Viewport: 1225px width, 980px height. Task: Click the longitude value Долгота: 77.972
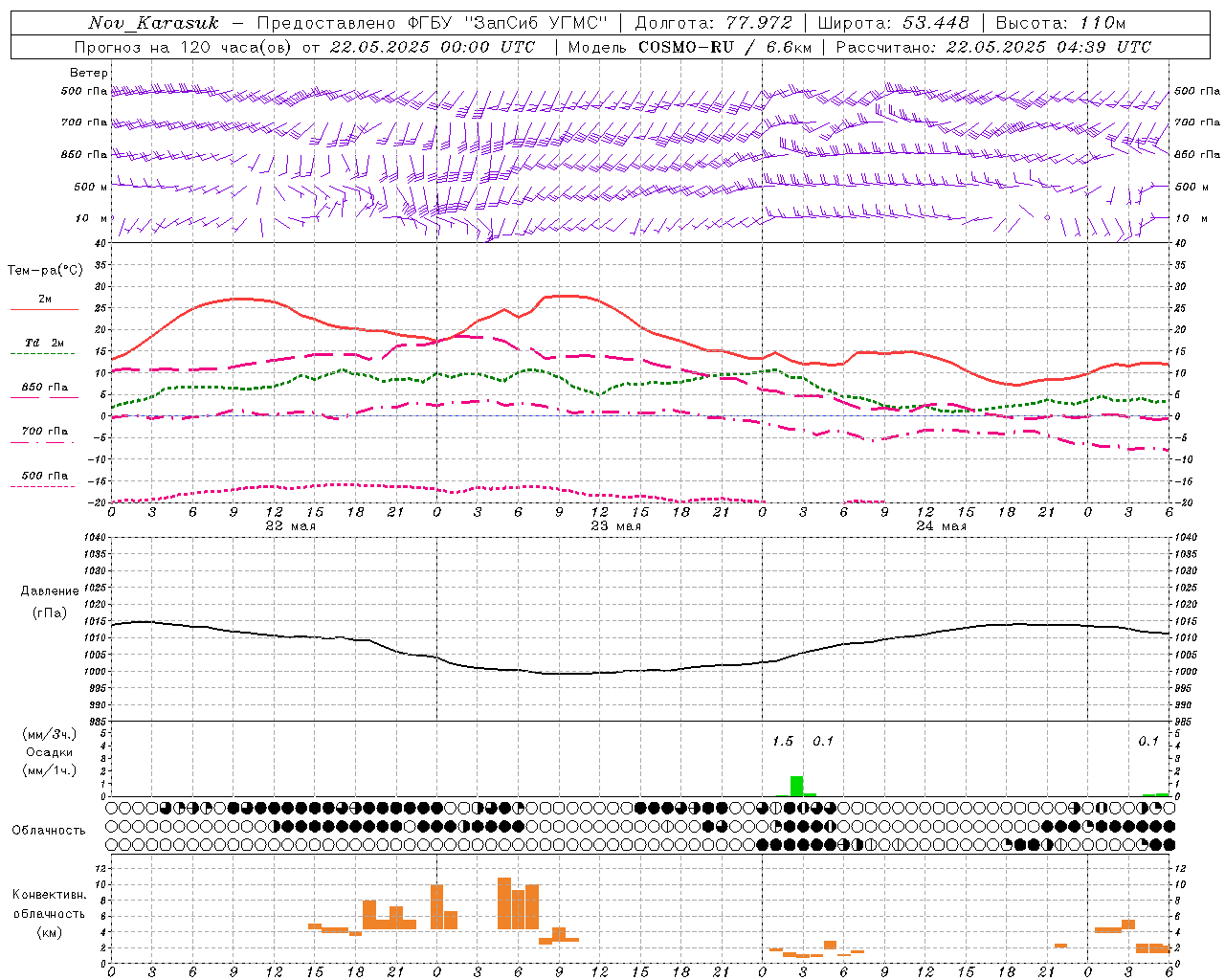point(714,23)
